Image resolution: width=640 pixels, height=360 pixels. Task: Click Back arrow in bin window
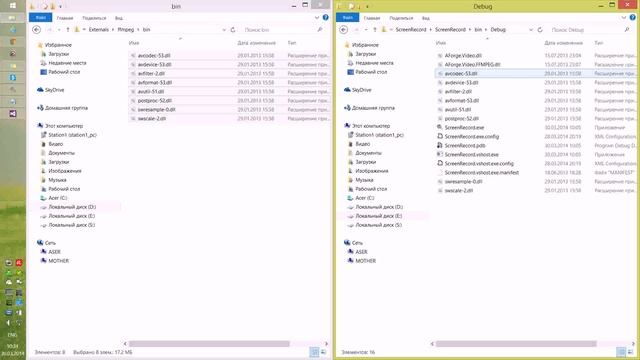(36, 30)
